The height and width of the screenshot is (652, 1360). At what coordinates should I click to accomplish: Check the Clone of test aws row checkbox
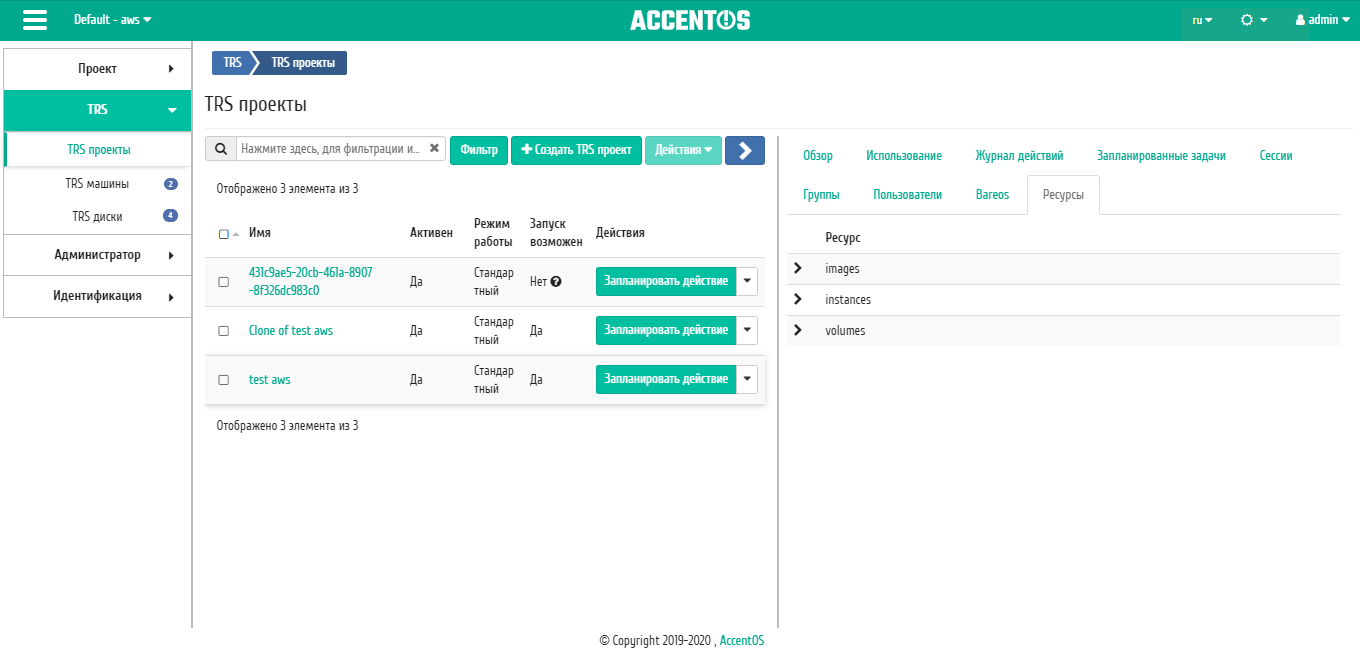(x=224, y=331)
